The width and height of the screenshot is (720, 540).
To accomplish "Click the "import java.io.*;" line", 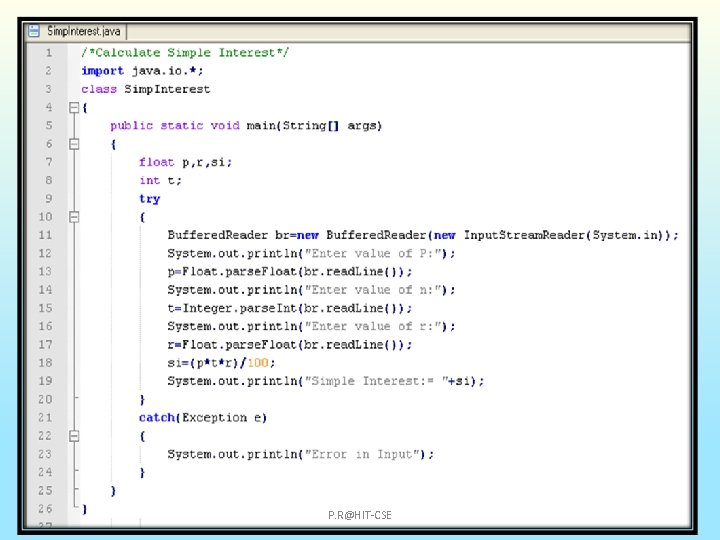I will click(x=142, y=71).
